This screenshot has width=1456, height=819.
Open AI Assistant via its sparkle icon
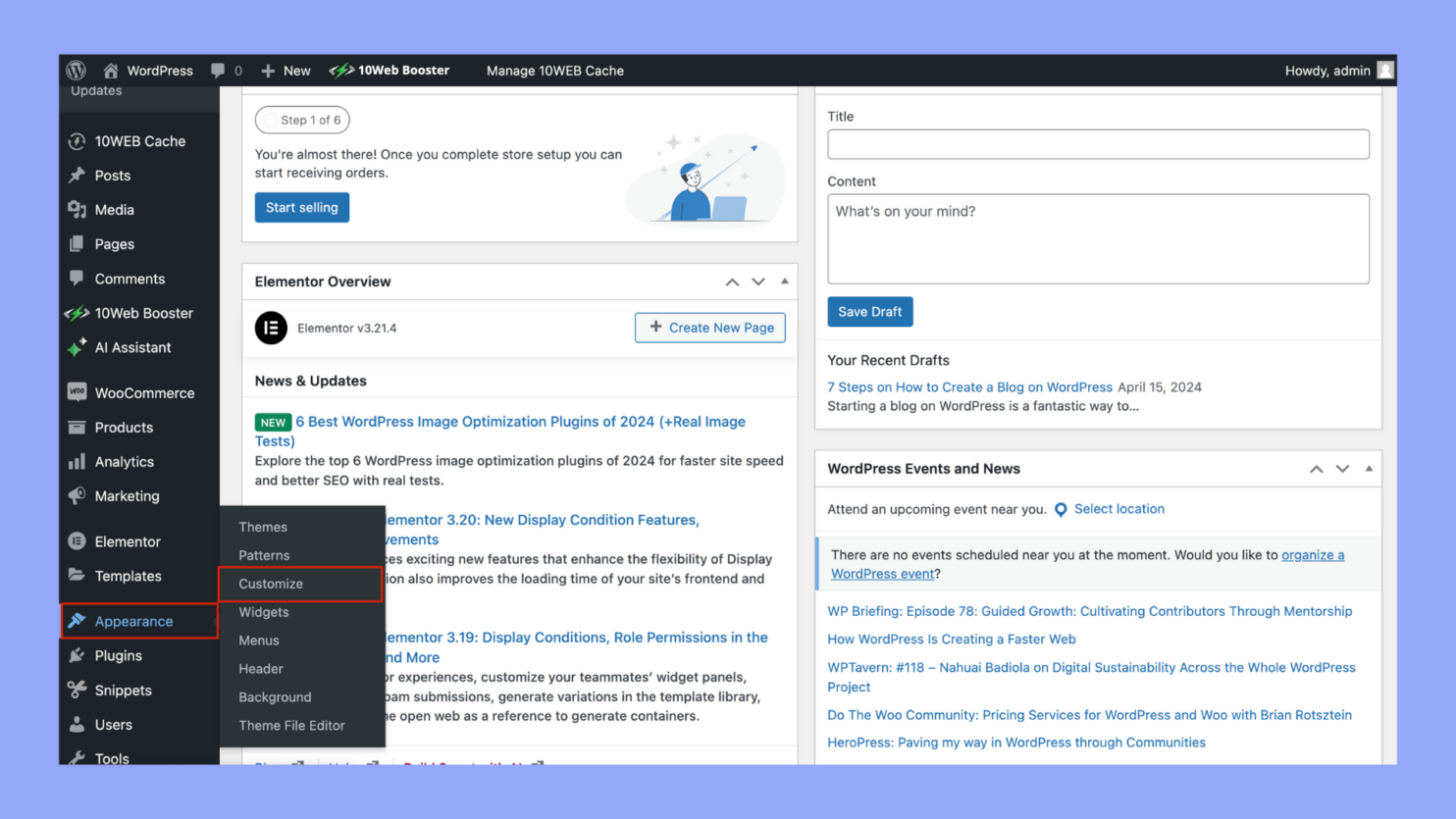[x=78, y=347]
